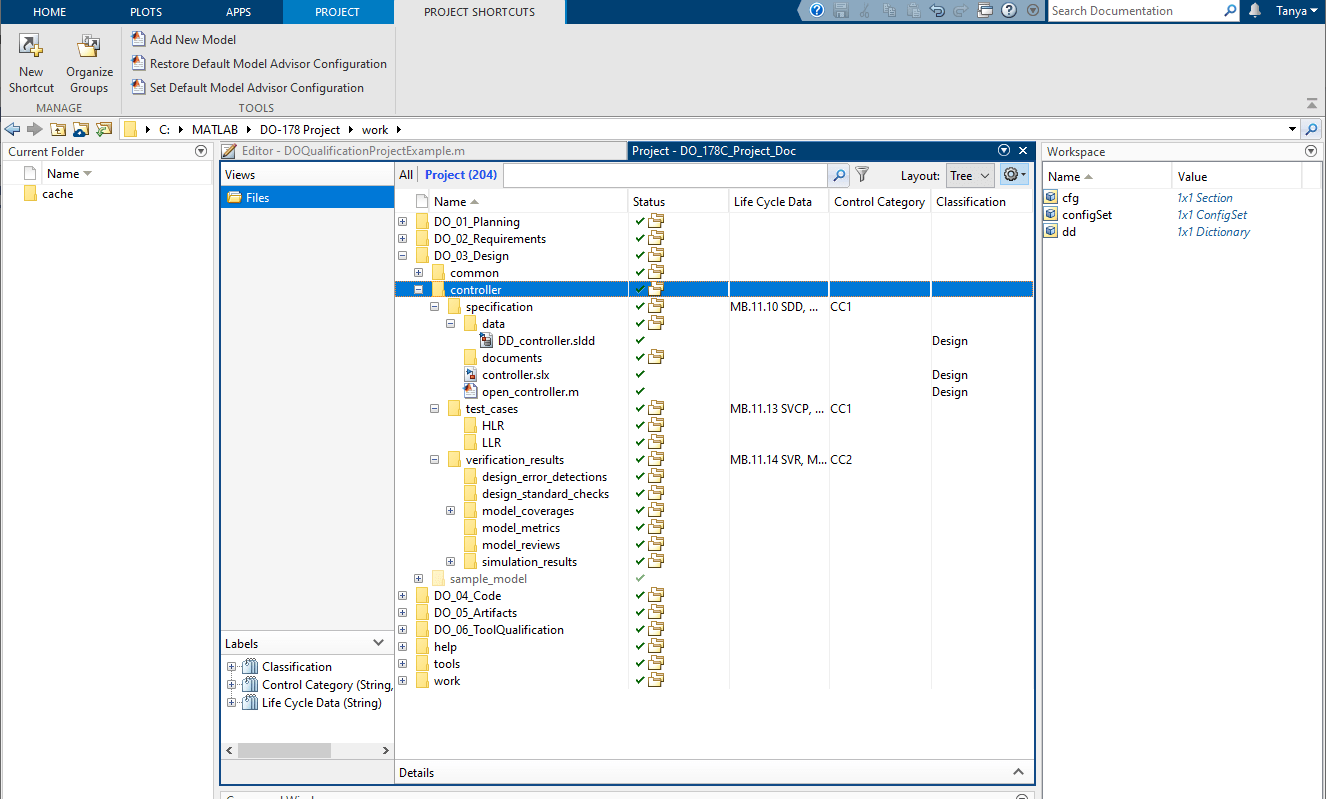Click Restore Default Model Advisor Configuration

coord(268,63)
